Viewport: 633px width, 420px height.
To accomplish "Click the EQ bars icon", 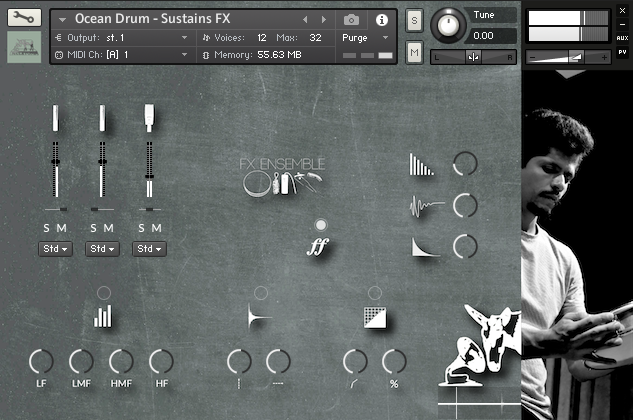I will pyautogui.click(x=103, y=316).
